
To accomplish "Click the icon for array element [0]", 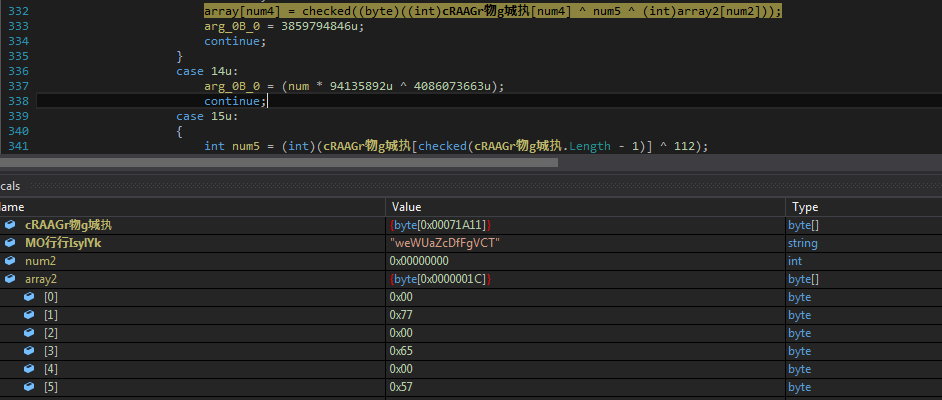I will 29,297.
